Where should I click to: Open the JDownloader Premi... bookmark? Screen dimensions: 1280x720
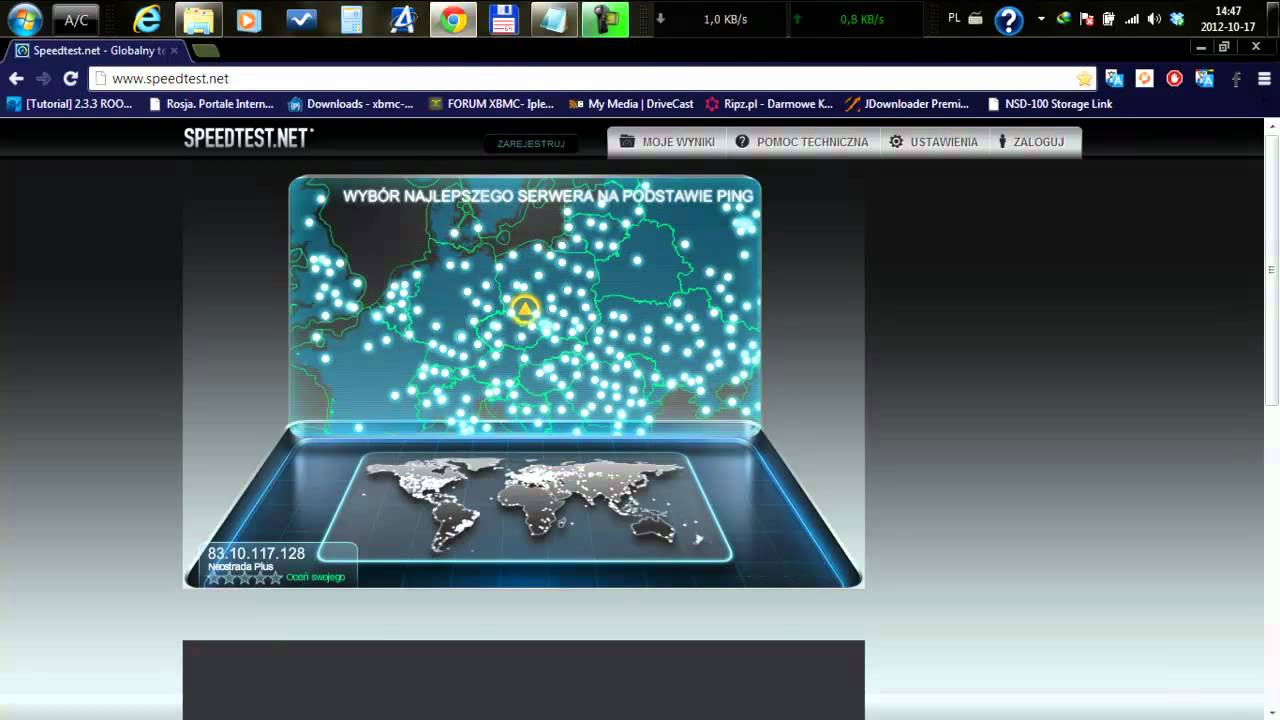(908, 104)
